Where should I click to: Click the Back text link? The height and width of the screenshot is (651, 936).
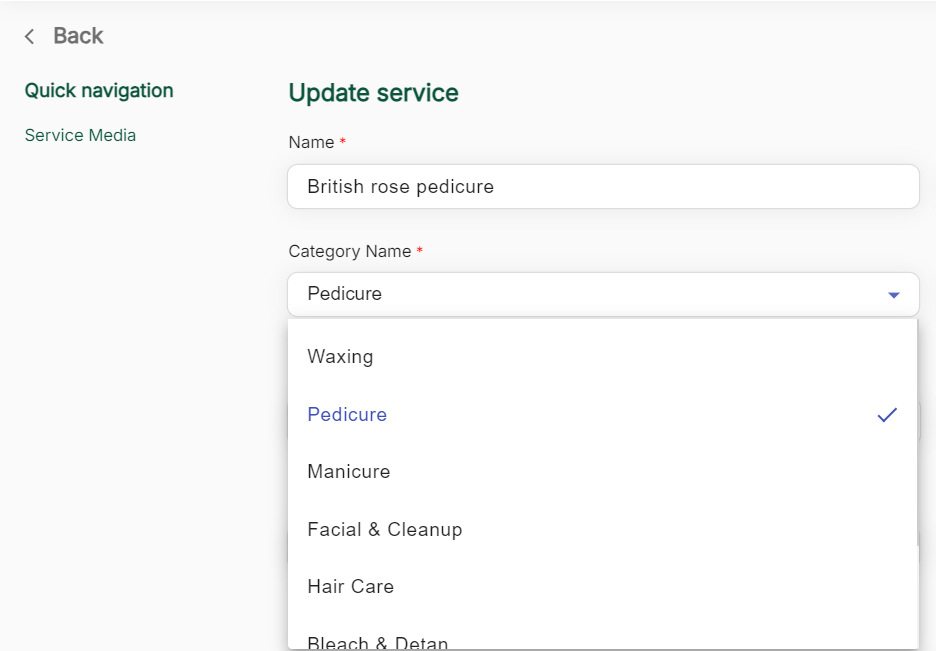[x=78, y=36]
